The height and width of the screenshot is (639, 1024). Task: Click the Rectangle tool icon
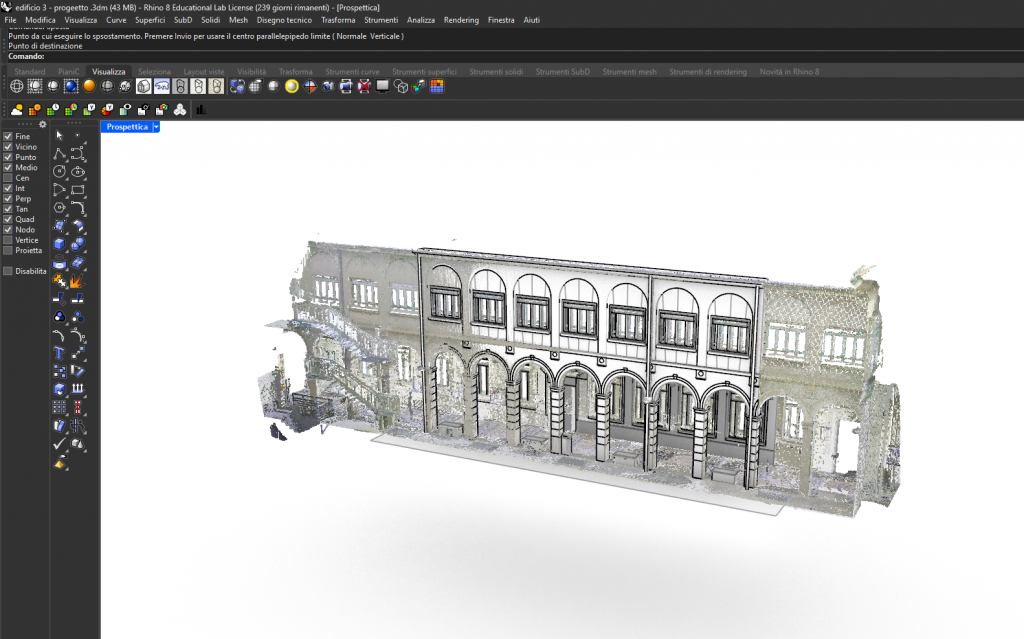coord(77,189)
